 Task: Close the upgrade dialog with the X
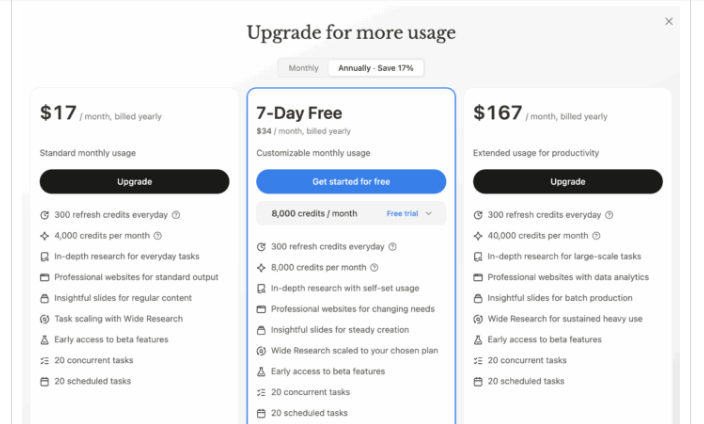click(669, 21)
